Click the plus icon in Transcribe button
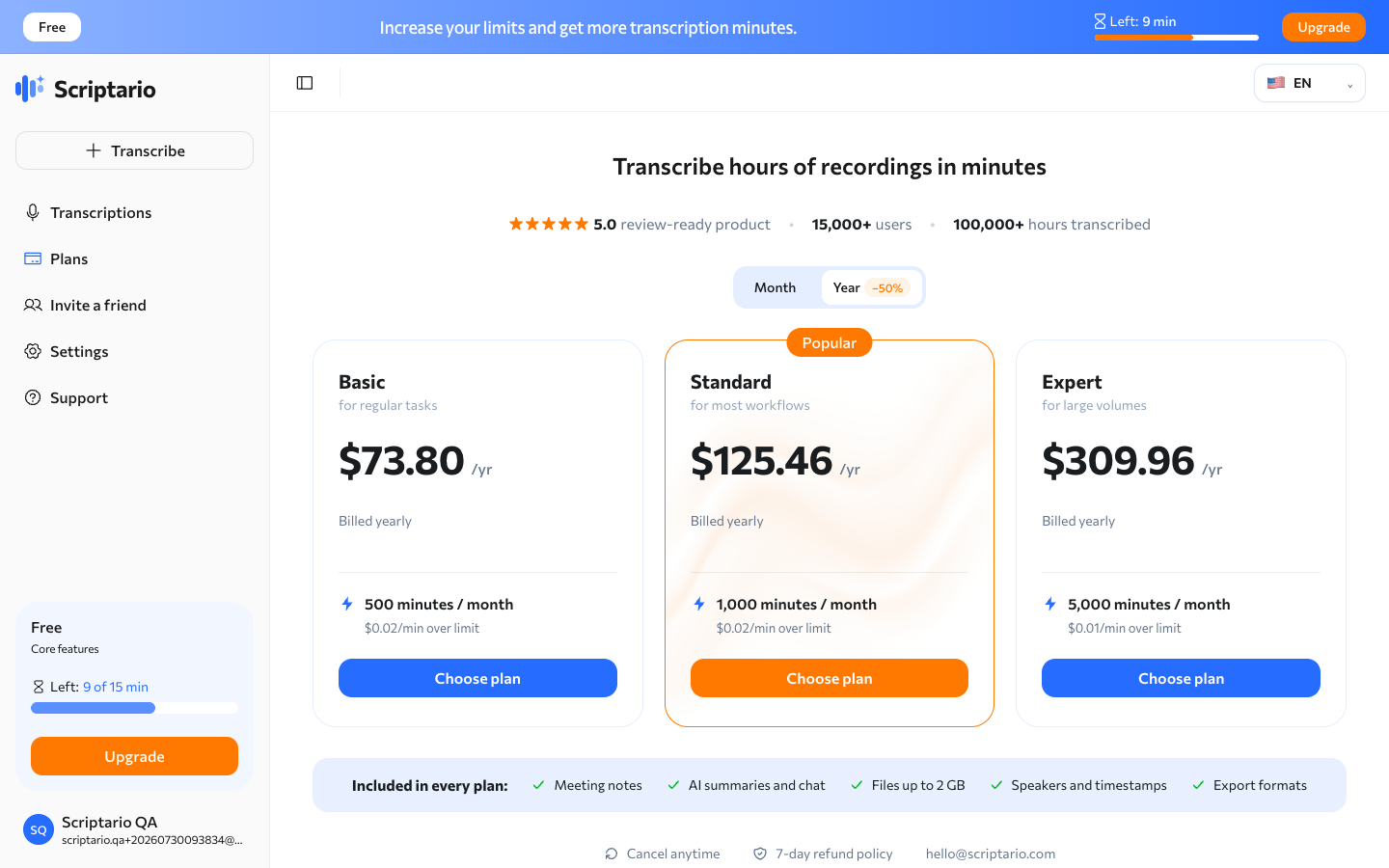1389x868 pixels. [x=94, y=150]
